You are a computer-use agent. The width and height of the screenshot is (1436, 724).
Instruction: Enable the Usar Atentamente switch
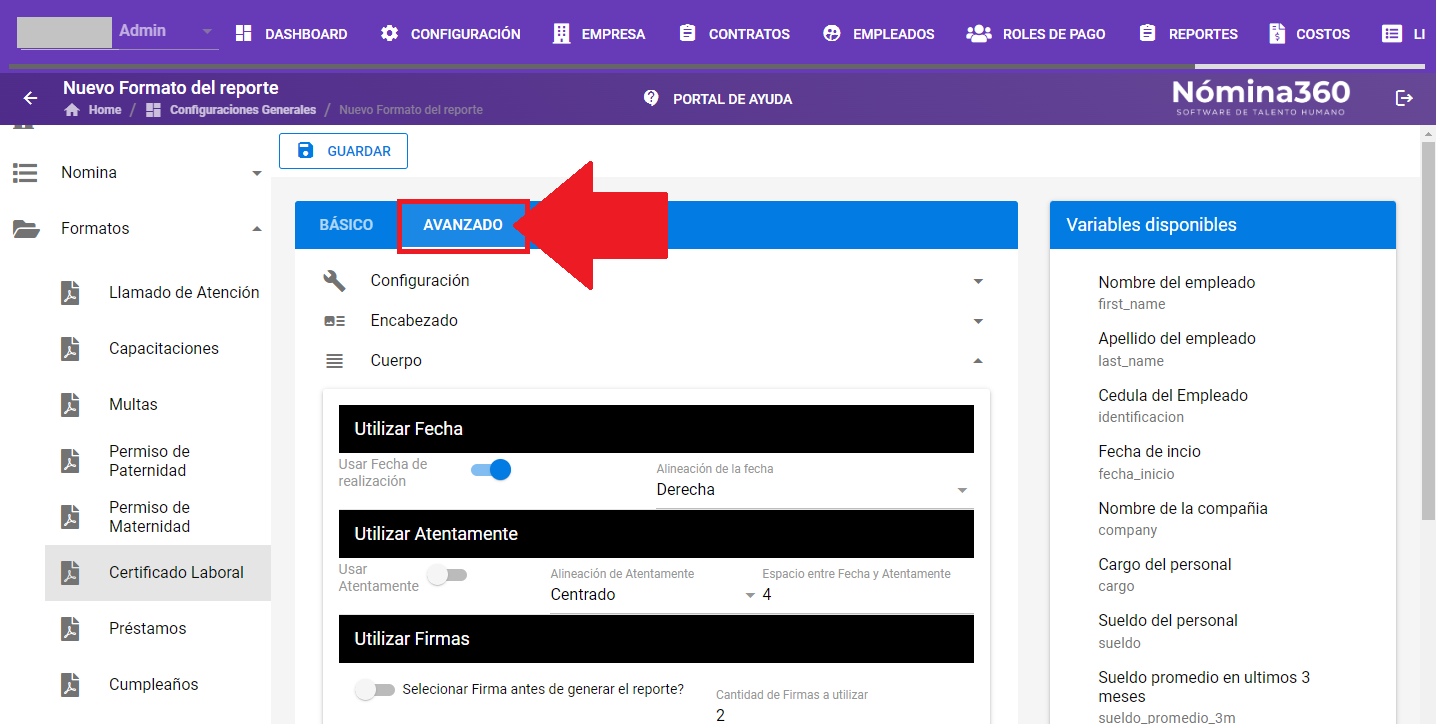[447, 575]
